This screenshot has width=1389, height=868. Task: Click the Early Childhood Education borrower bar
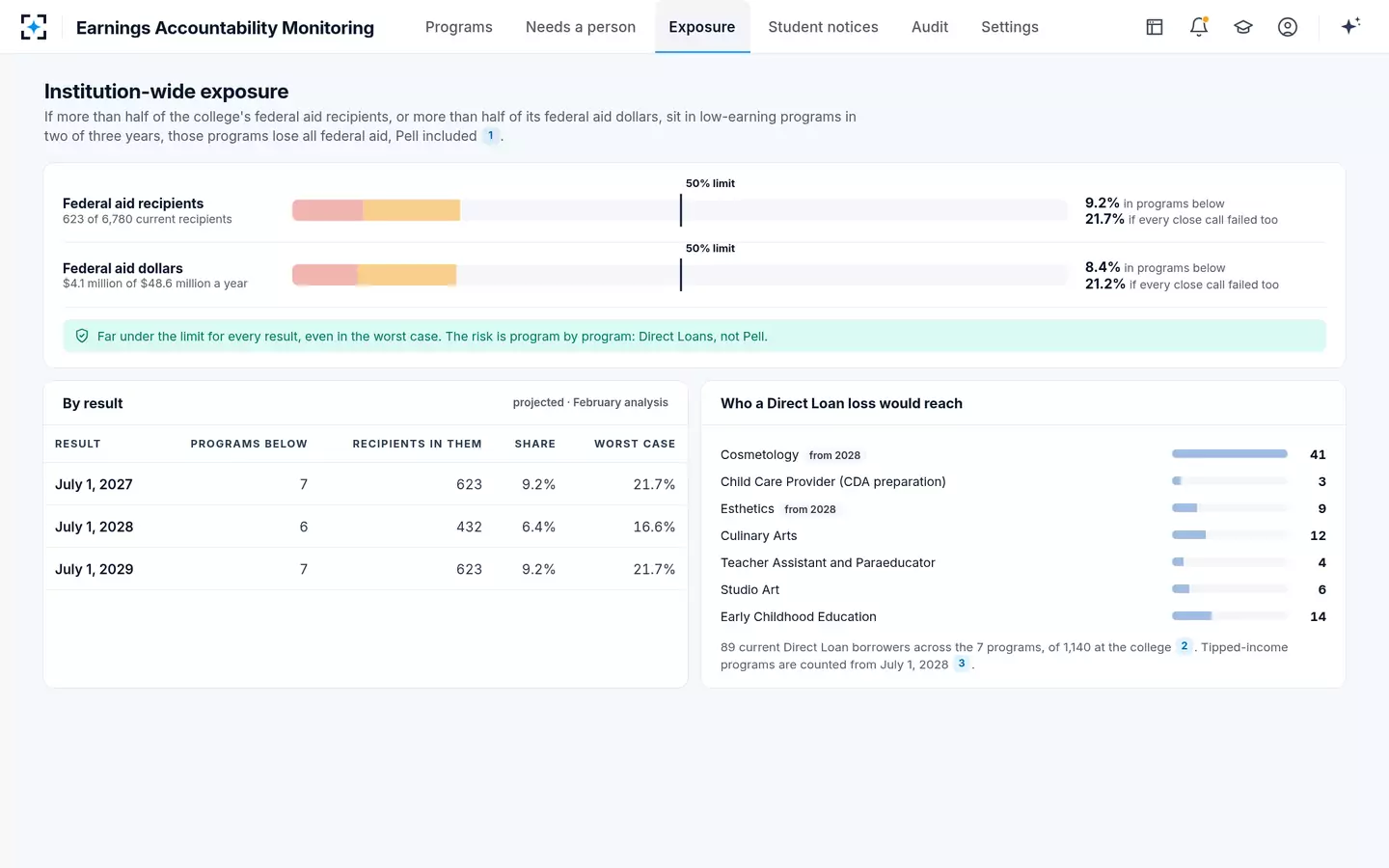pyautogui.click(x=1230, y=616)
